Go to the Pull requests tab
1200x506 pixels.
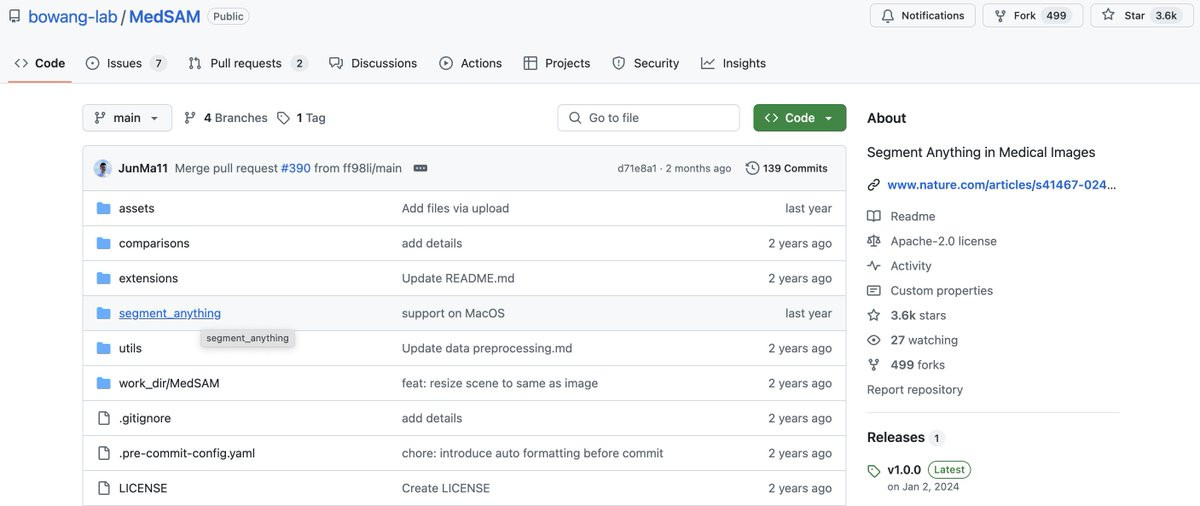[248, 63]
